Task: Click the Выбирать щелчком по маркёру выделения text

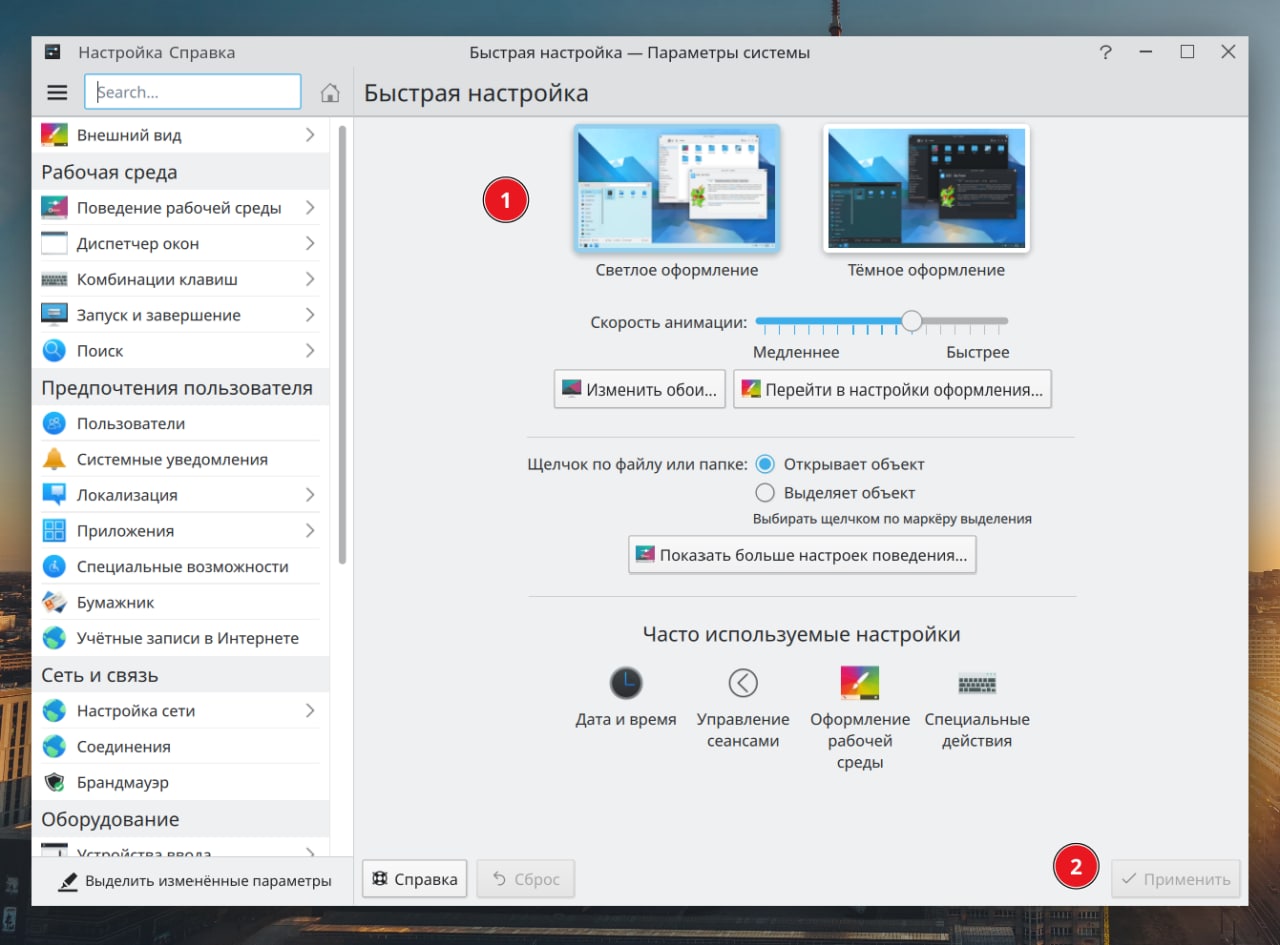Action: pos(892,519)
